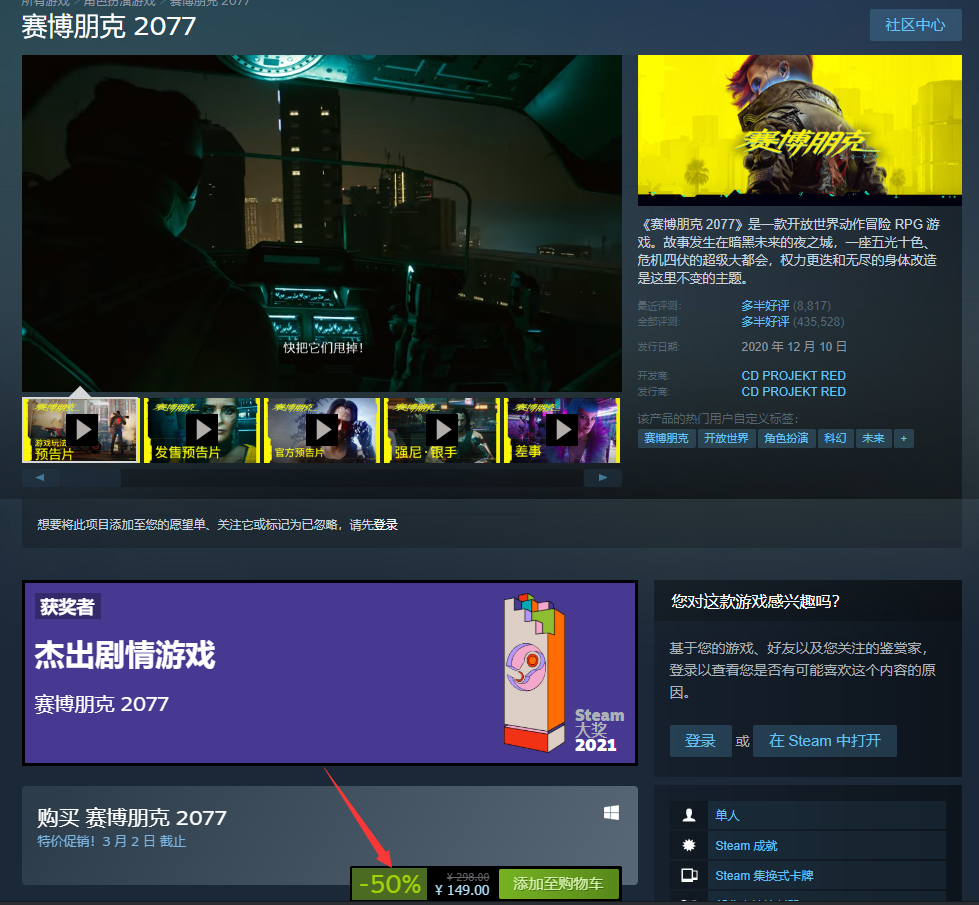Click the 登录 login button in sidebar

(x=700, y=741)
